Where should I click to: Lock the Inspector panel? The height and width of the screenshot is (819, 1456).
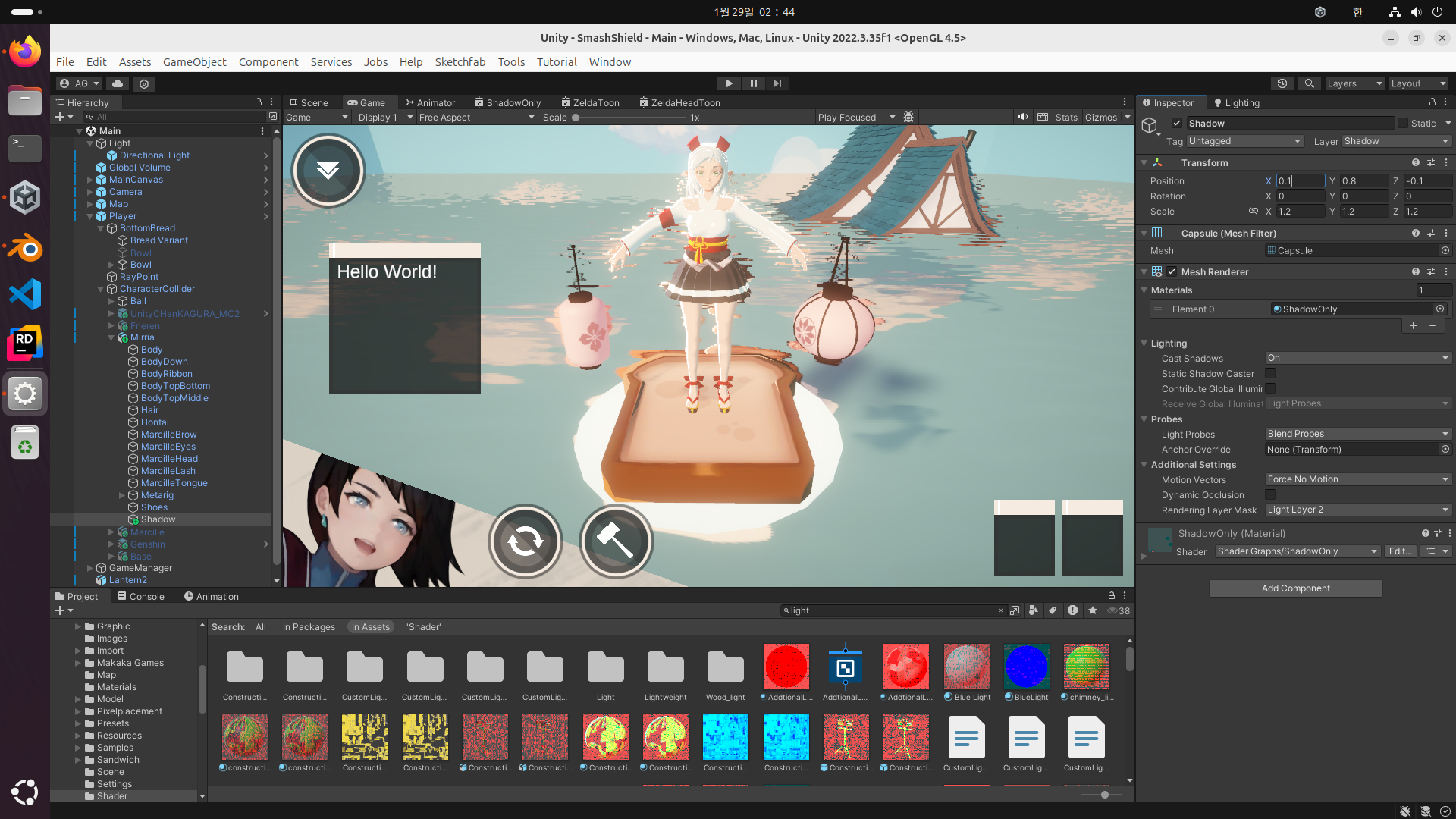(x=1432, y=102)
